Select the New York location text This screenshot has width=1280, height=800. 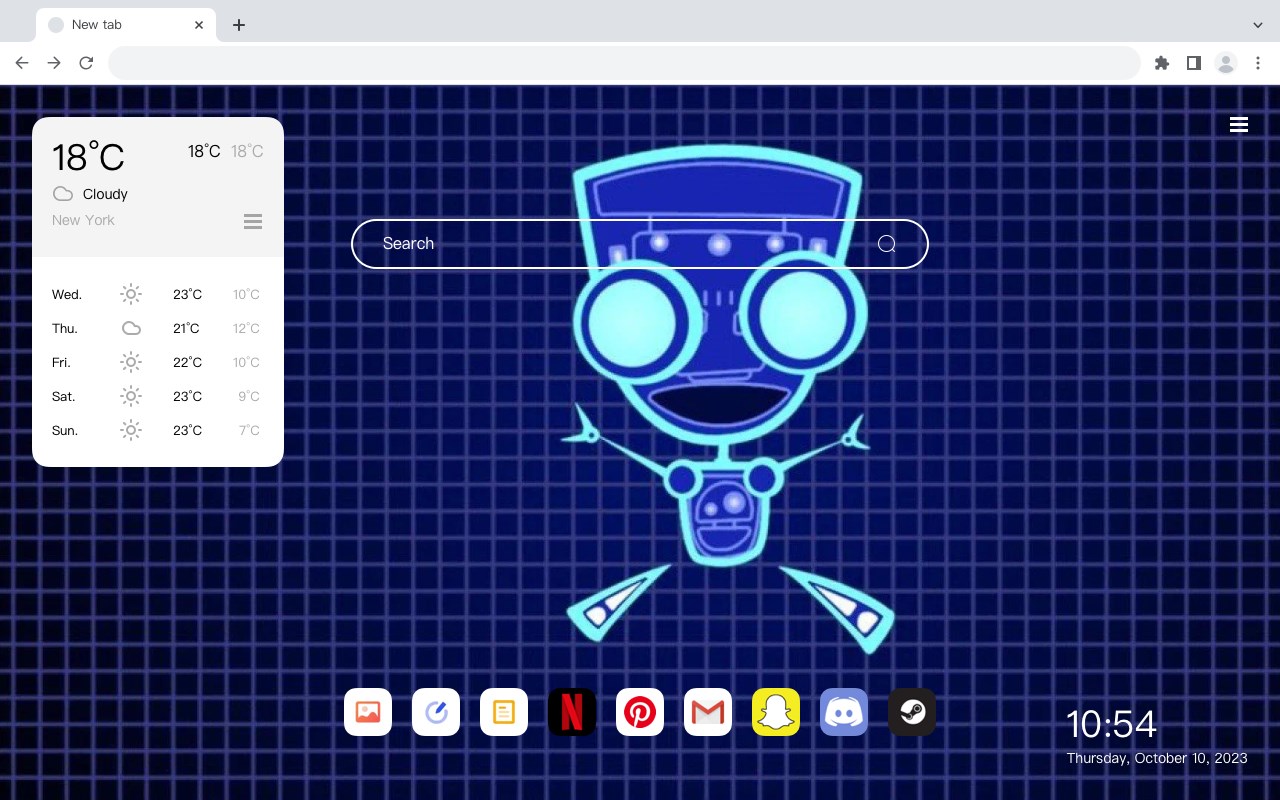tap(83, 220)
